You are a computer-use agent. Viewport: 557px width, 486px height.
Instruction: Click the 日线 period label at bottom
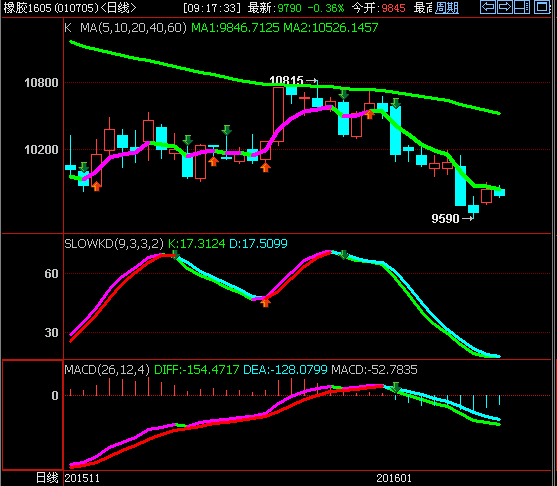47,478
